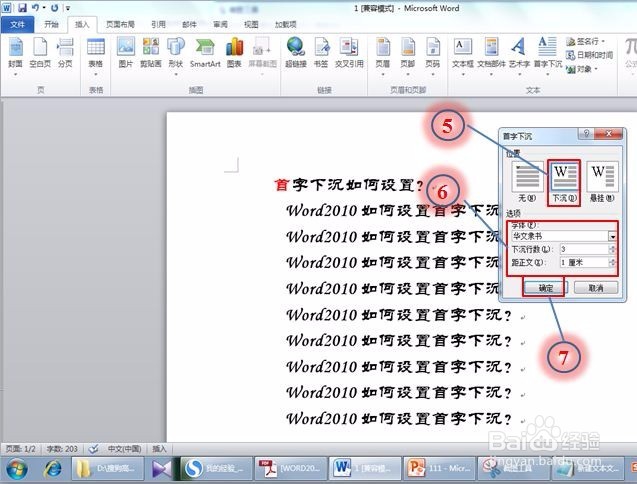Click stepper arrows for lines to drop
Screen dimensions: 637x484
612,249
